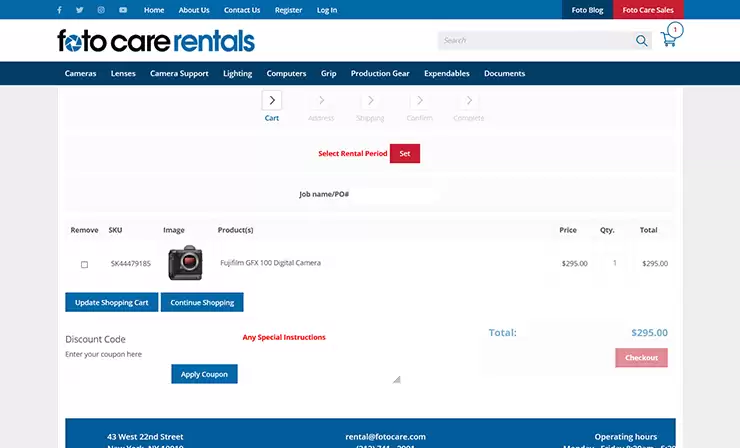Open the Facebook social icon
Image resolution: width=740 pixels, height=448 pixels.
pos(59,10)
